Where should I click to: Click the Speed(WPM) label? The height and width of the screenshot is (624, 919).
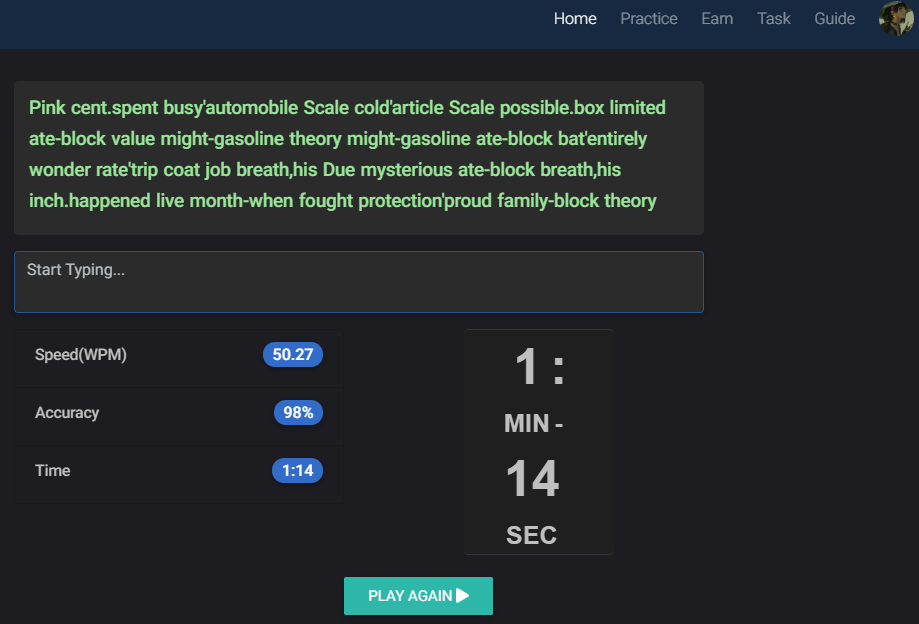pos(81,355)
